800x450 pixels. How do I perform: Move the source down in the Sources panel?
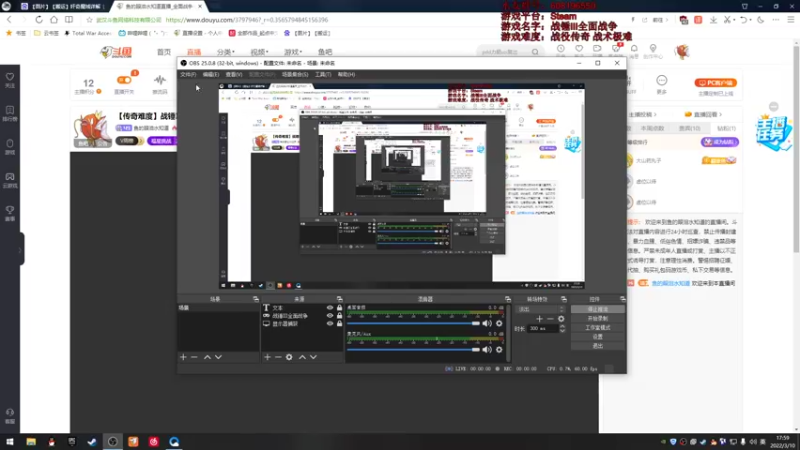(313, 357)
